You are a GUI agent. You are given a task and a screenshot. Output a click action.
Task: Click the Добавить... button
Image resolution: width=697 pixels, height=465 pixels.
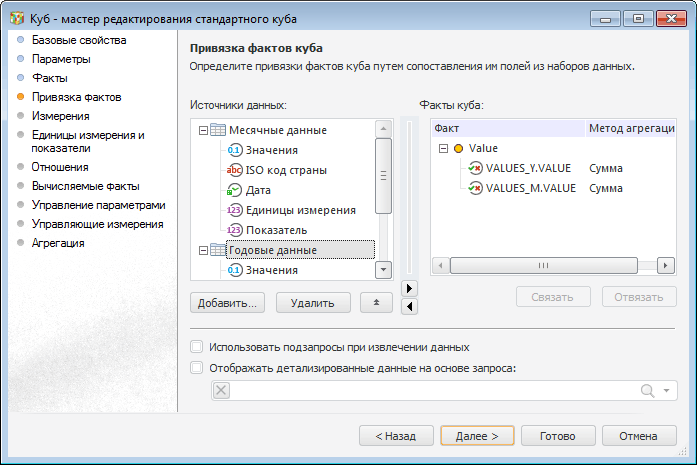pyautogui.click(x=227, y=302)
